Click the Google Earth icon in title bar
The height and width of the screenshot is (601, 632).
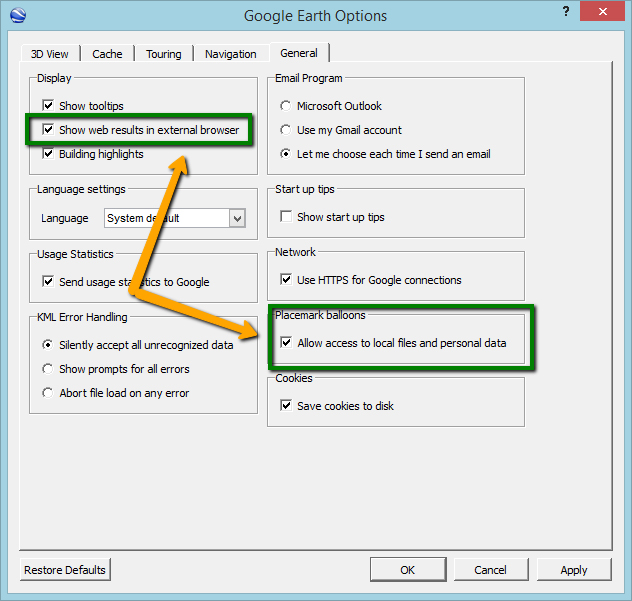click(17, 16)
